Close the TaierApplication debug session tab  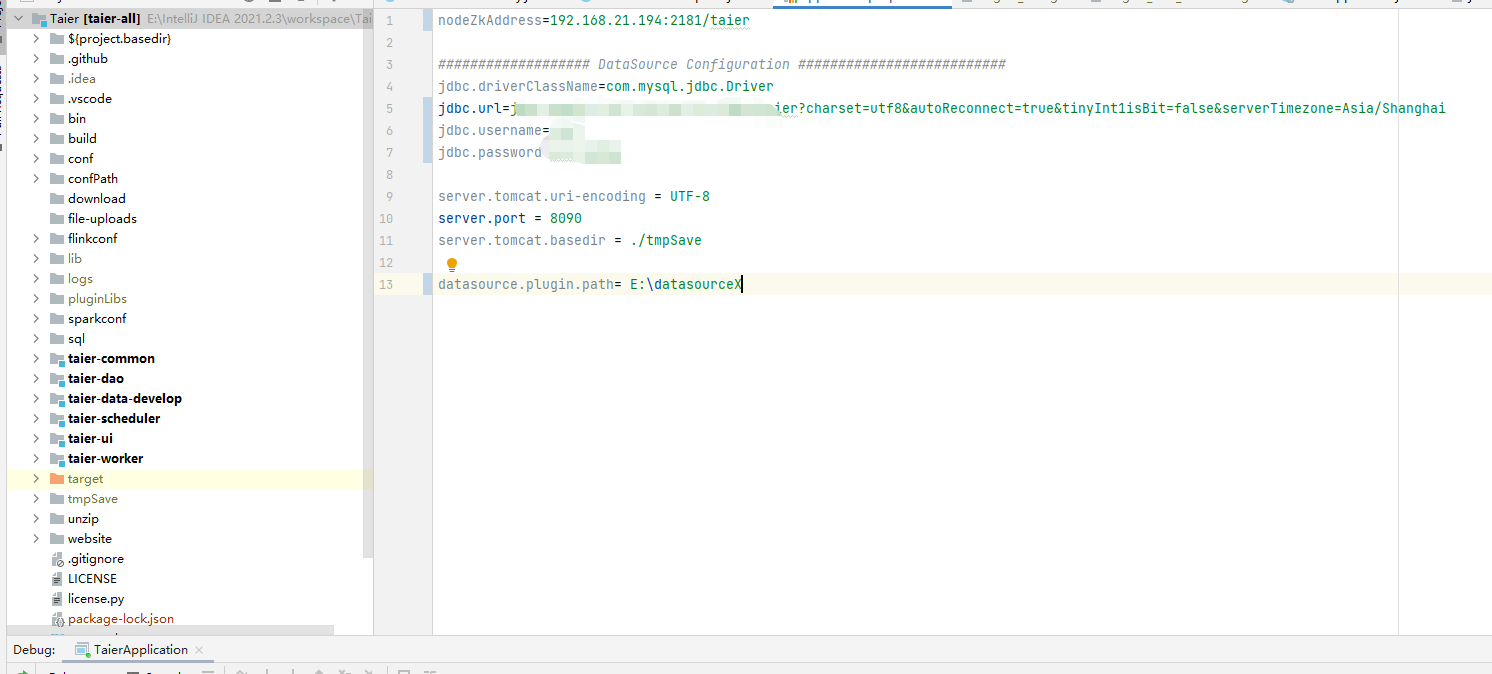(x=198, y=649)
